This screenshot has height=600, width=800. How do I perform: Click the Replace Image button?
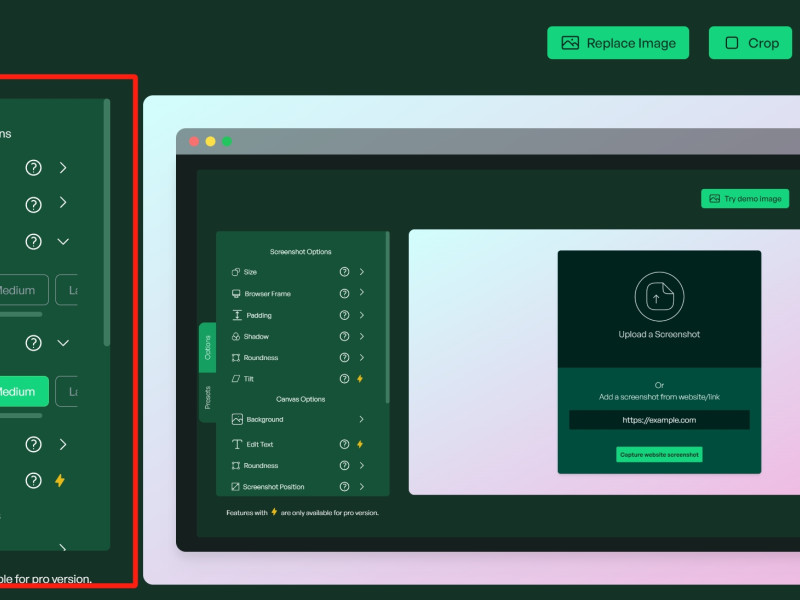tap(618, 43)
